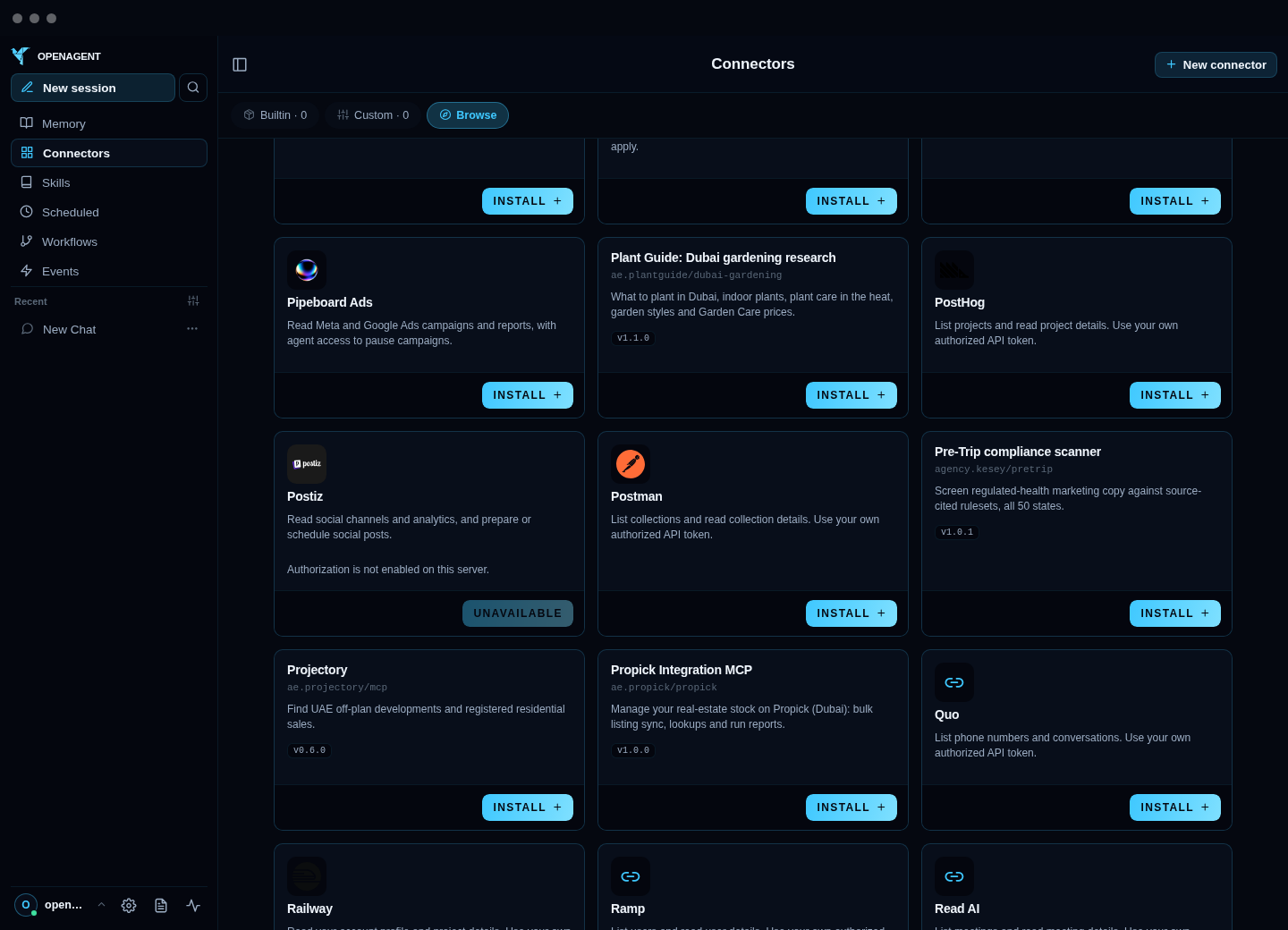Open the document icon in sidebar footer

(x=161, y=906)
